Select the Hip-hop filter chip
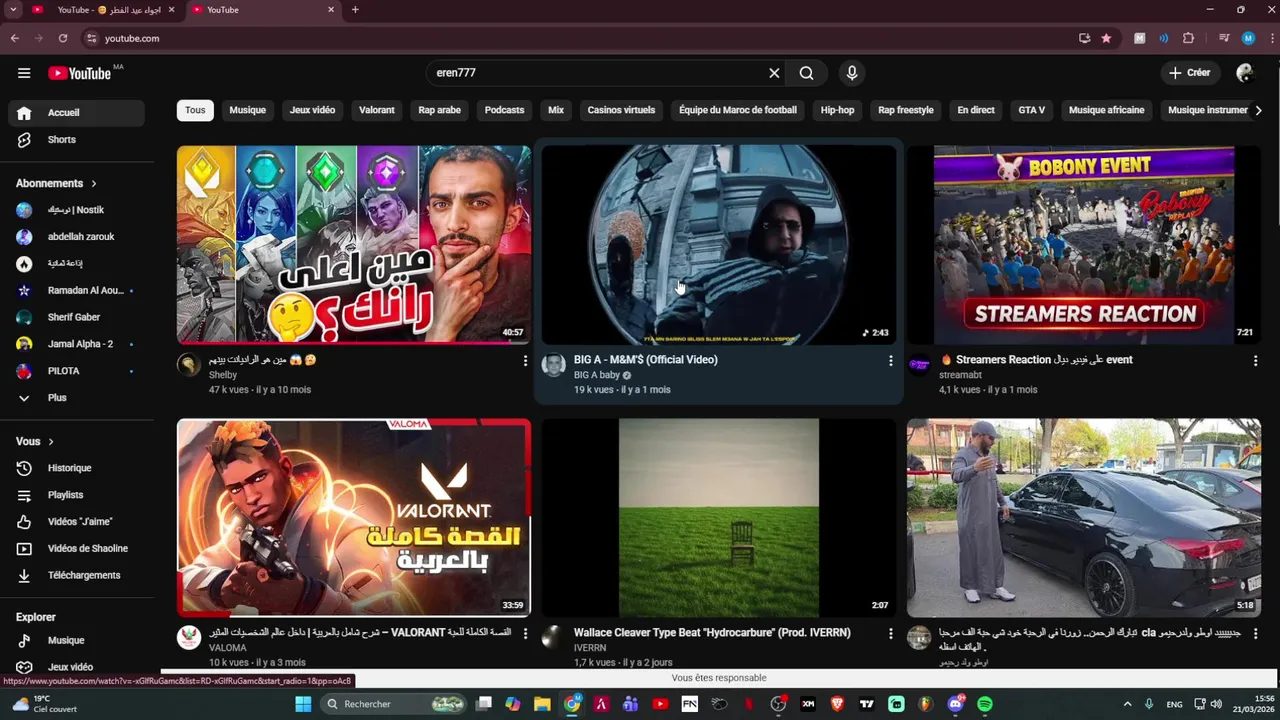The width and height of the screenshot is (1280, 720). (x=837, y=110)
